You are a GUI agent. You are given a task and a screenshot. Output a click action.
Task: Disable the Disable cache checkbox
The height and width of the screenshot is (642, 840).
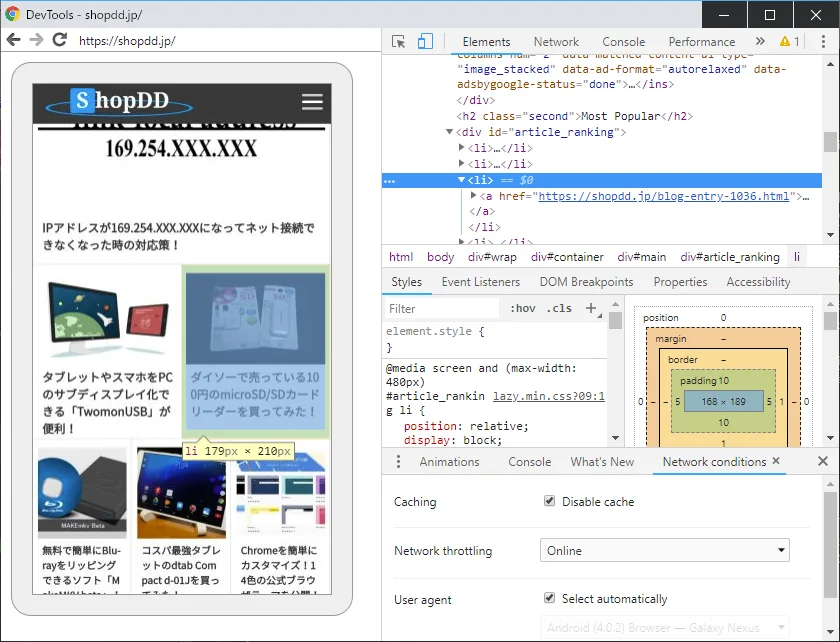(549, 501)
